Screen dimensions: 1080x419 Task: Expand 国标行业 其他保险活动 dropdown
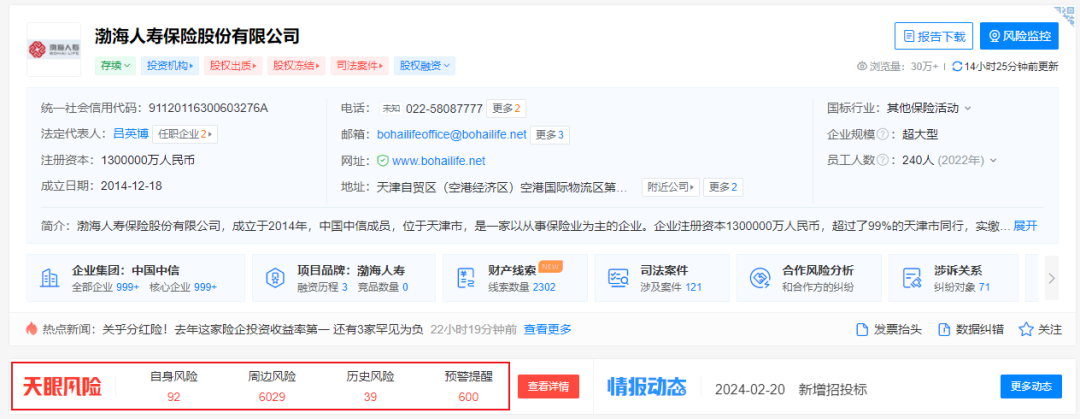coord(928,108)
